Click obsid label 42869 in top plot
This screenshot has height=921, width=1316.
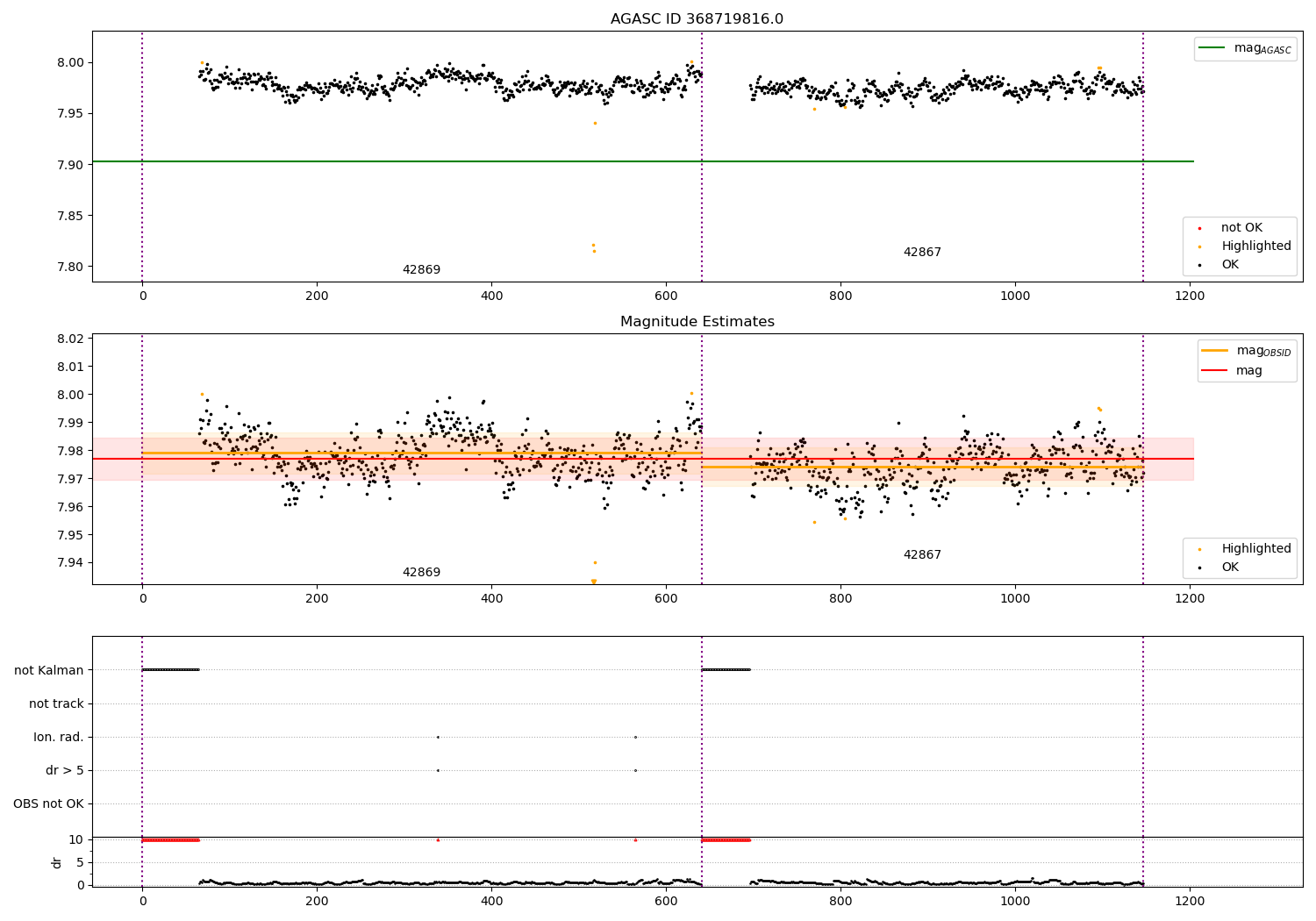[x=421, y=270]
